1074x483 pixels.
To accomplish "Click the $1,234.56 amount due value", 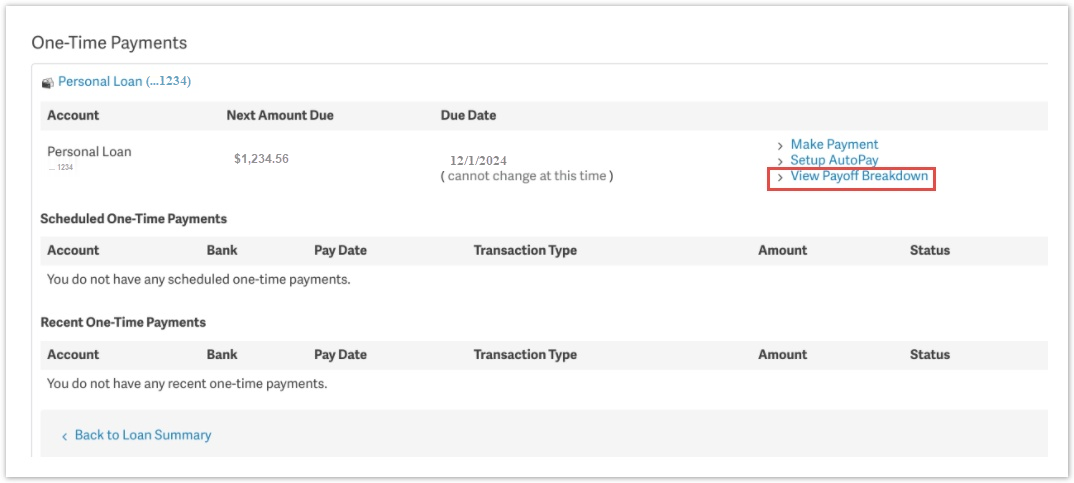I will (x=261, y=159).
